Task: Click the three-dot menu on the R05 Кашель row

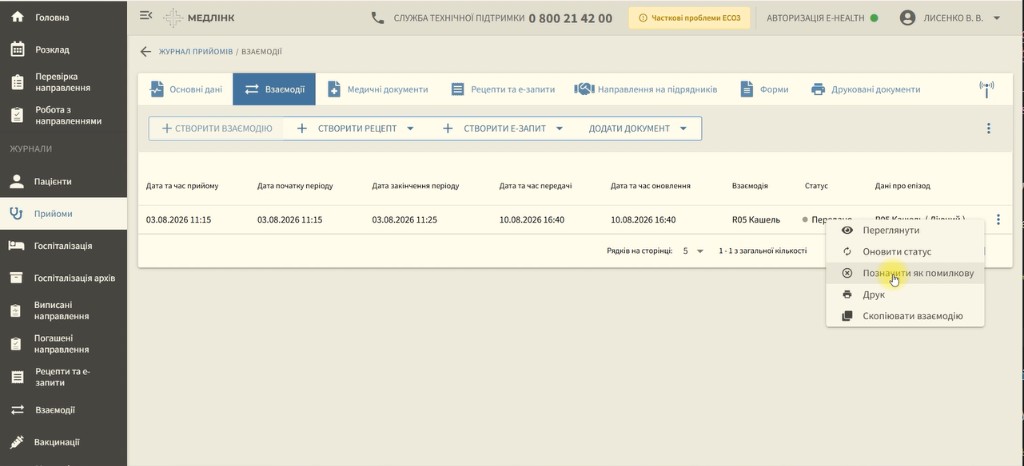Action: coord(998,220)
